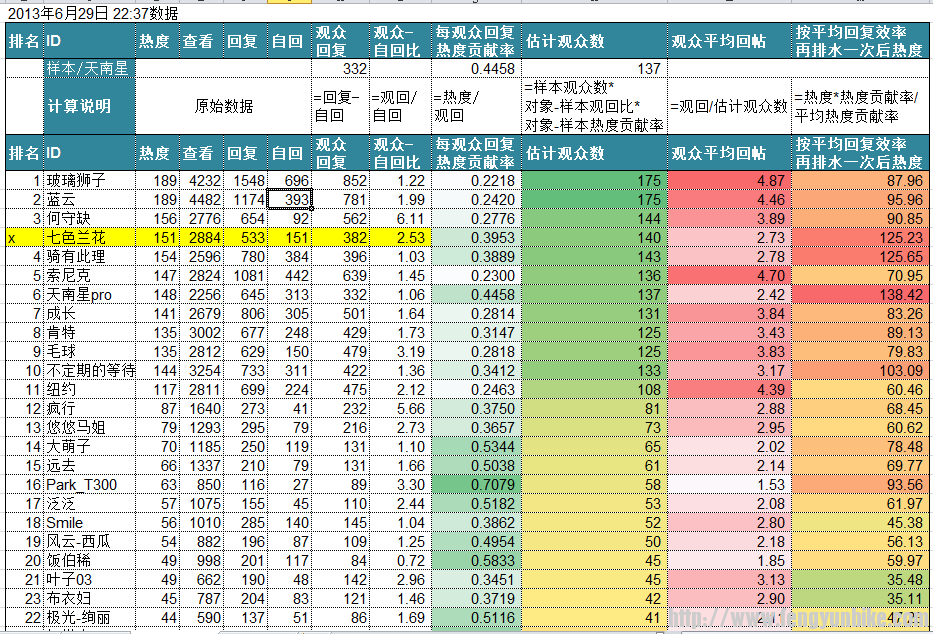This screenshot has width=933, height=634.
Task: Click the 风云-西瓜 ID cell
Action: pos(89,542)
